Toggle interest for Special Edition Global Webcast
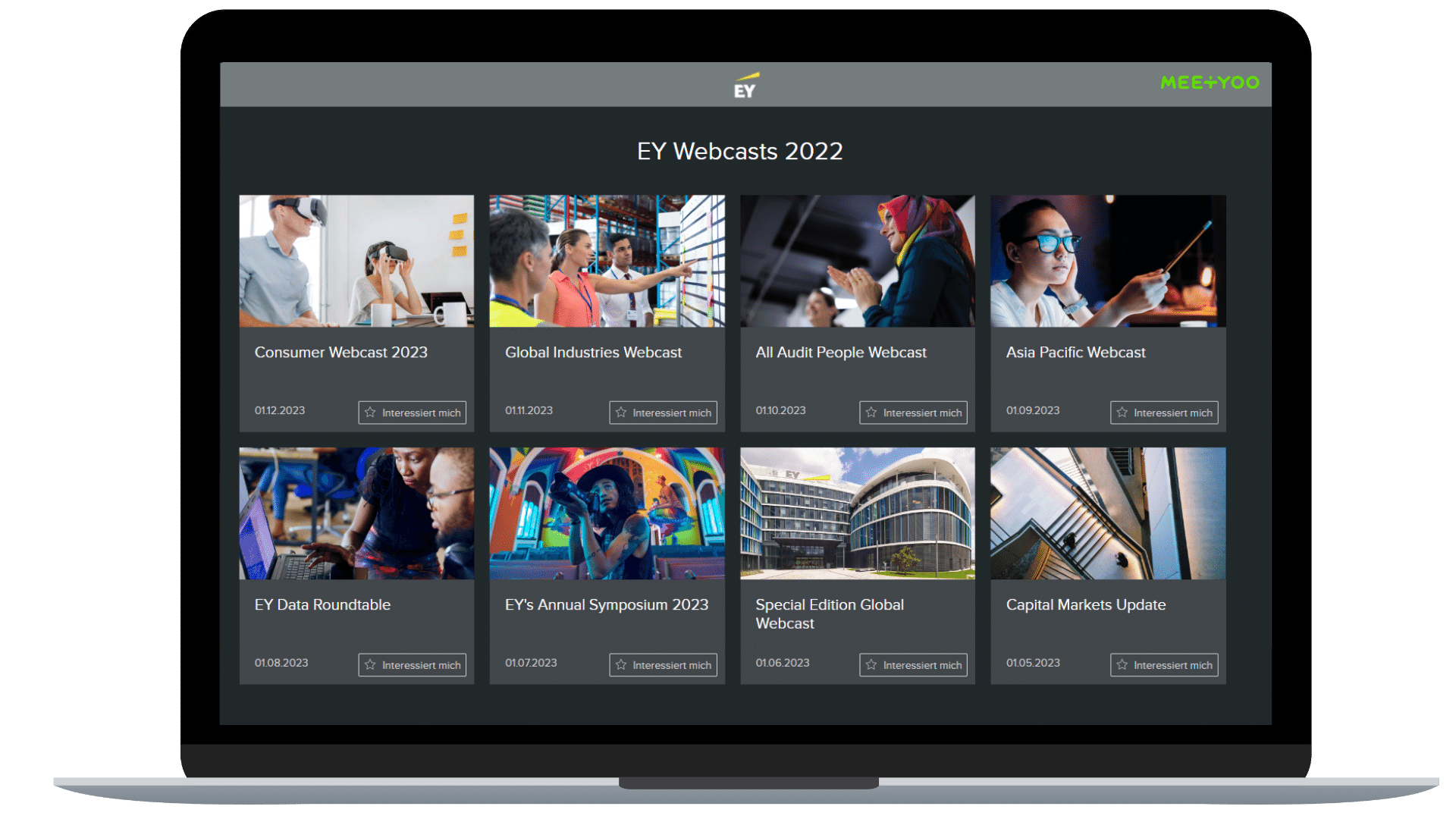This screenshot has width=1456, height=819. pyautogui.click(x=913, y=665)
